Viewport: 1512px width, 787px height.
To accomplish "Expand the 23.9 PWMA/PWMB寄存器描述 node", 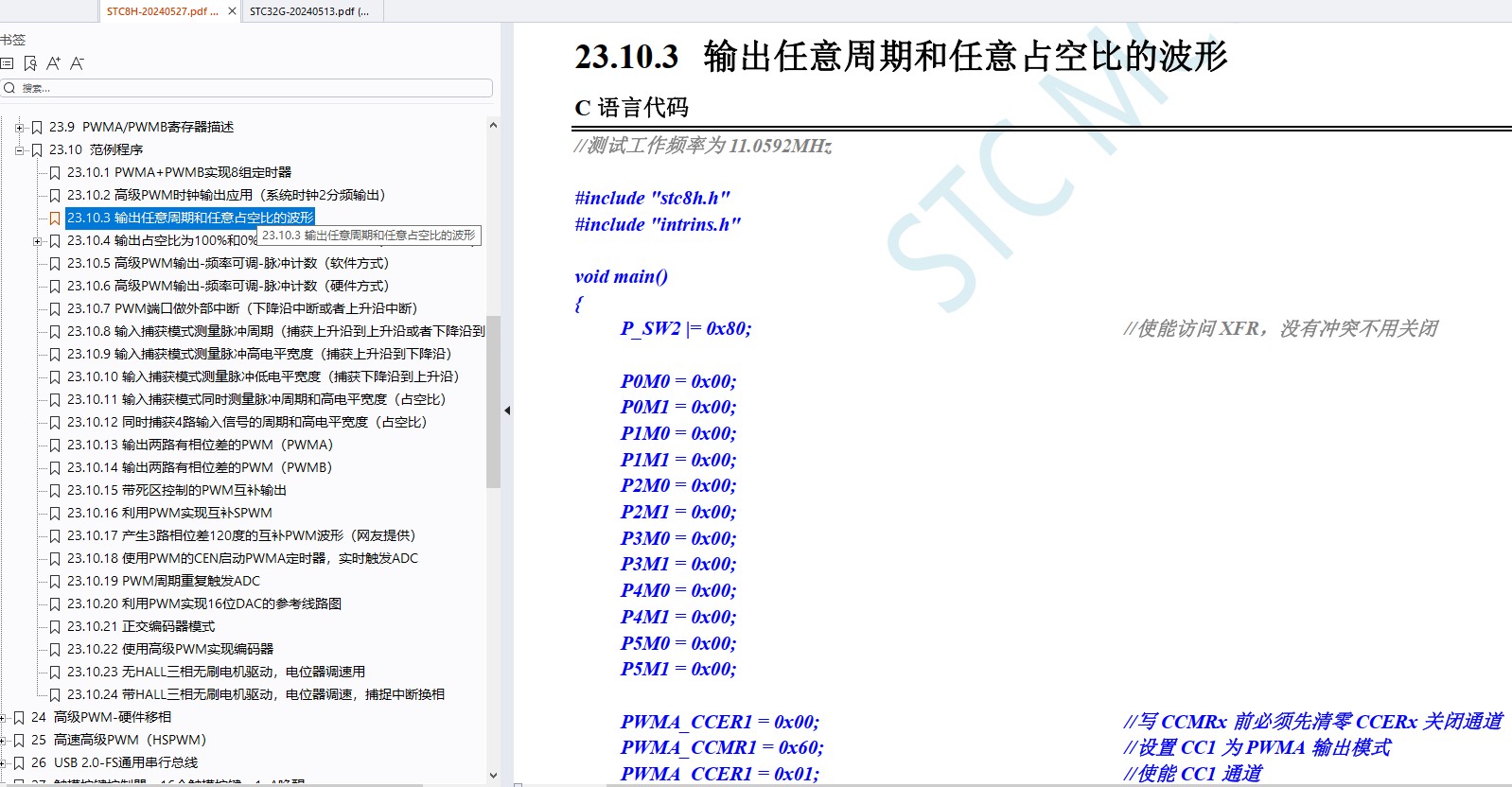I will click(19, 127).
